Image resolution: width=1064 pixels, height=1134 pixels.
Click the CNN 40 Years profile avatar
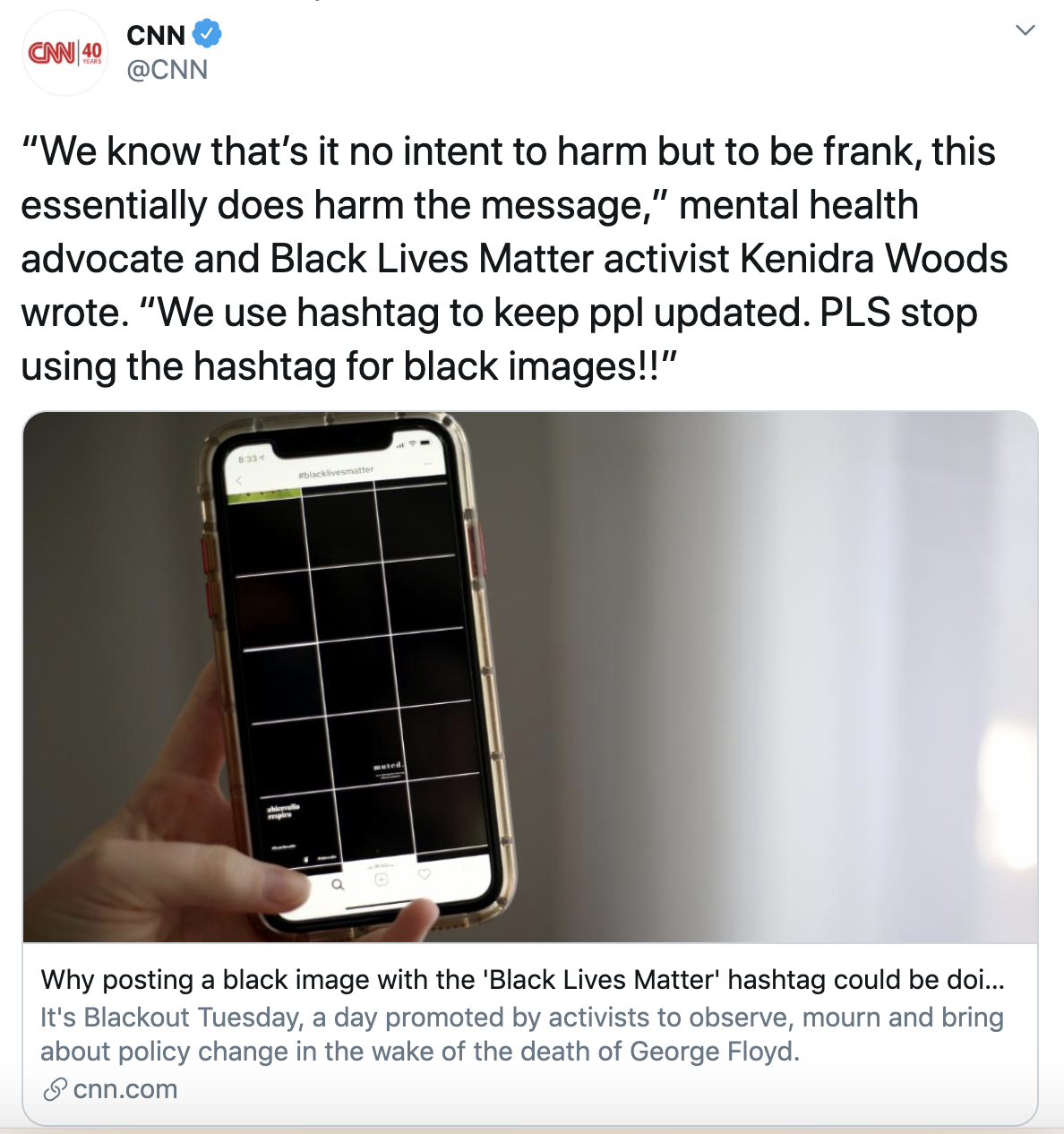(x=64, y=54)
